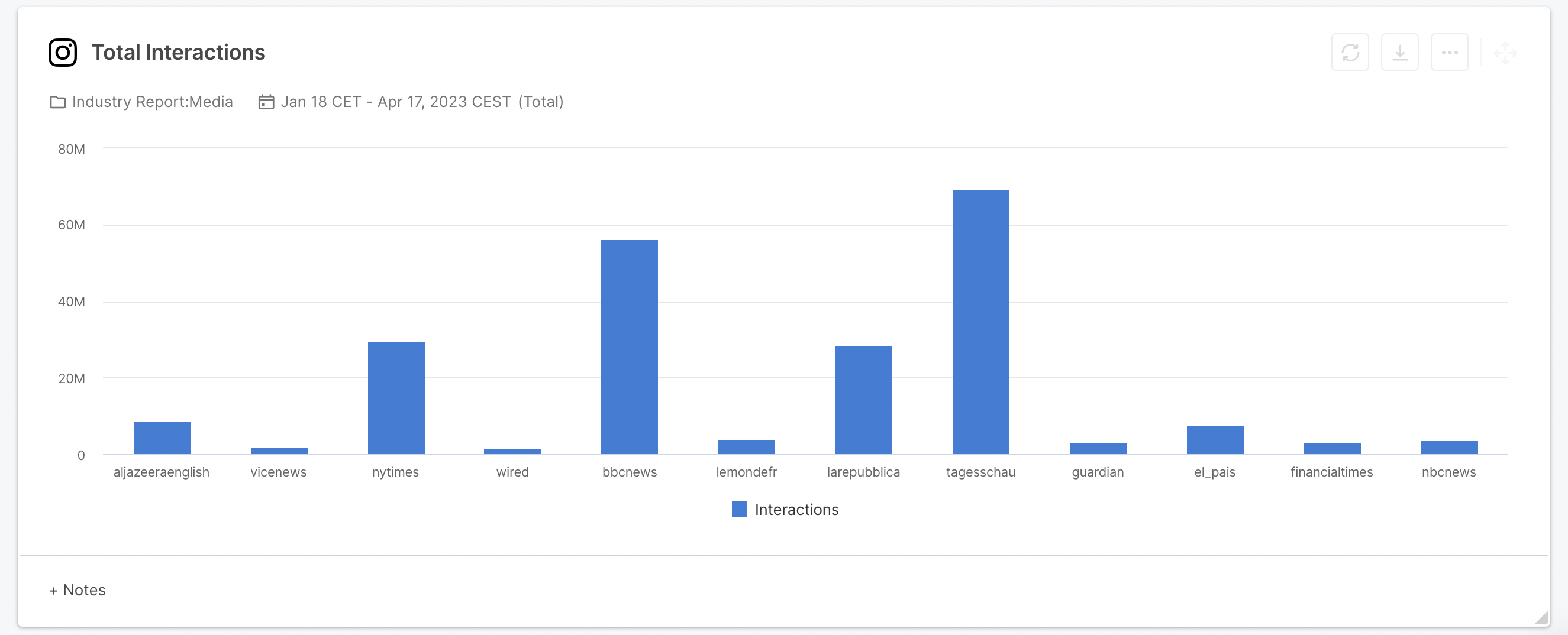Click the widget resize corner handle

[x=1541, y=618]
